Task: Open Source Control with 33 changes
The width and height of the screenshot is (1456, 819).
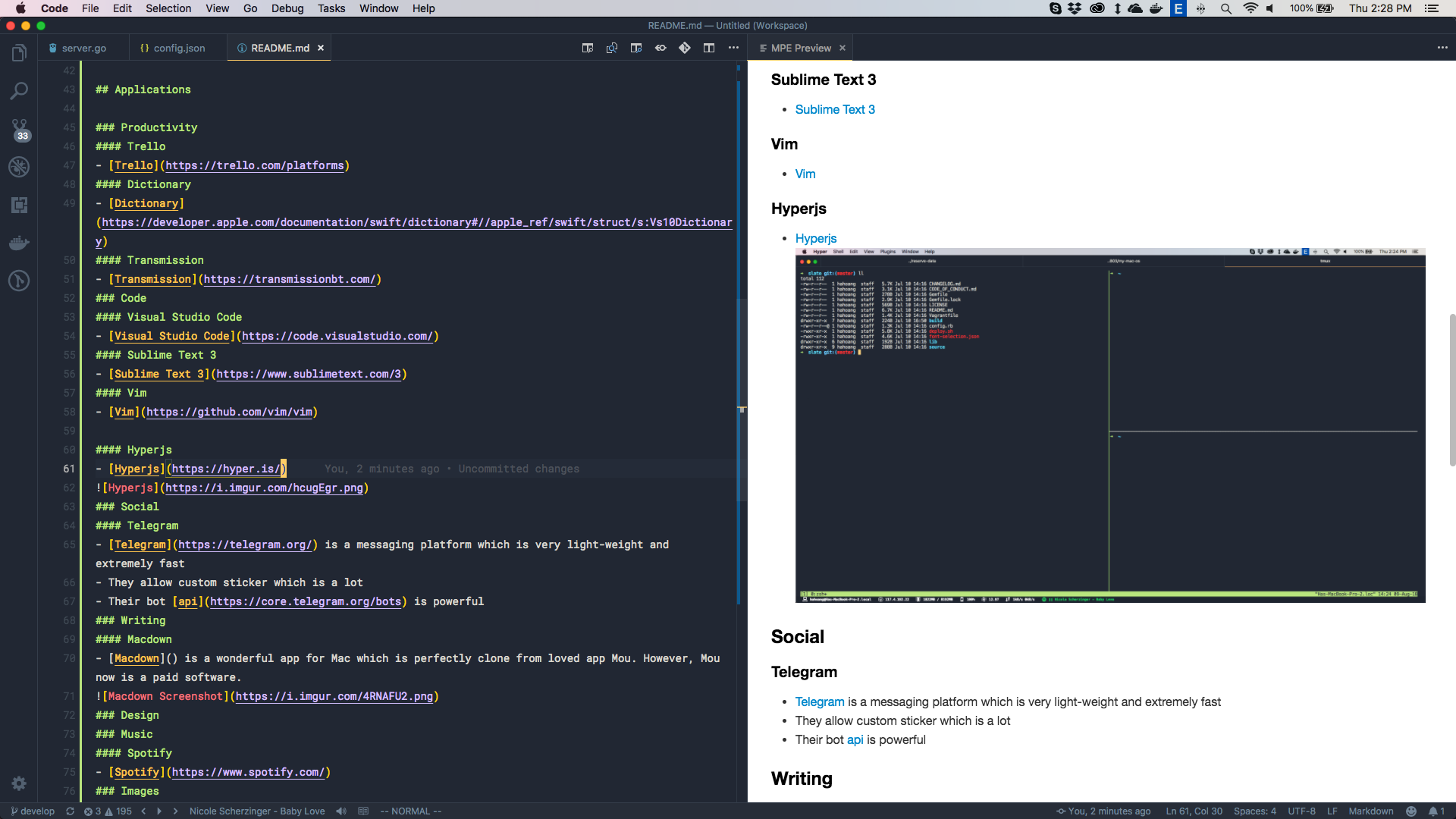Action: click(x=19, y=129)
